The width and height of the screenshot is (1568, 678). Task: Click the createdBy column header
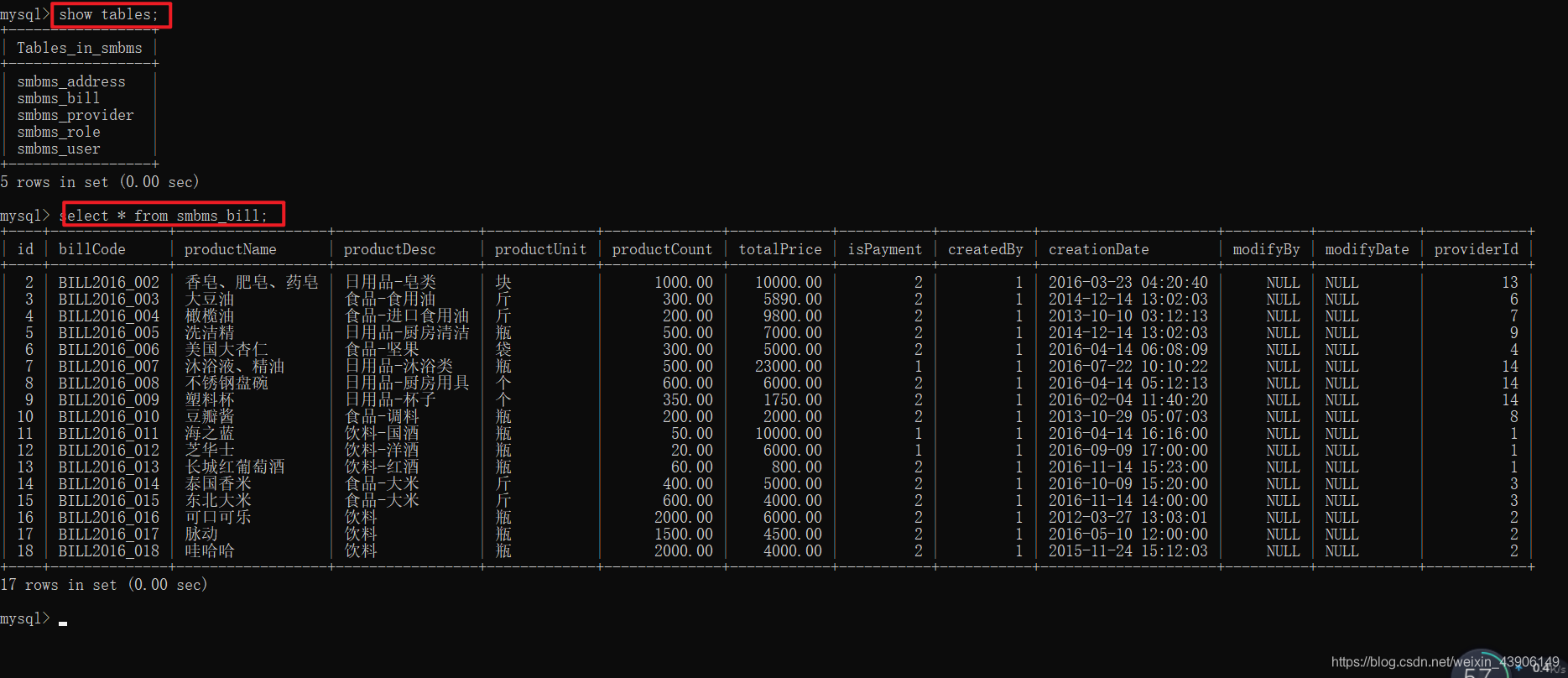click(986, 249)
